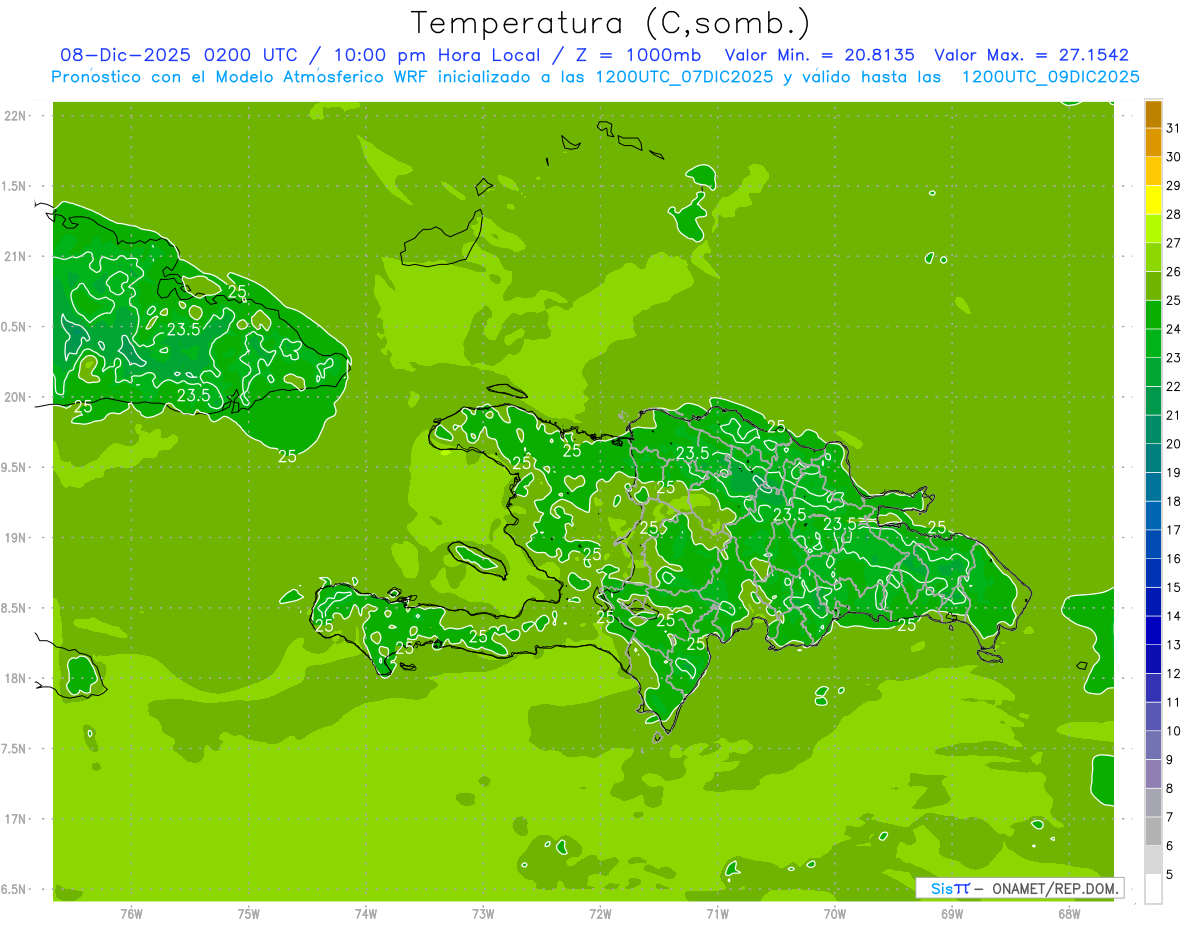This screenshot has width=1200, height=927.
Task: Click the orange 31 degree color swatch
Action: 1153,115
